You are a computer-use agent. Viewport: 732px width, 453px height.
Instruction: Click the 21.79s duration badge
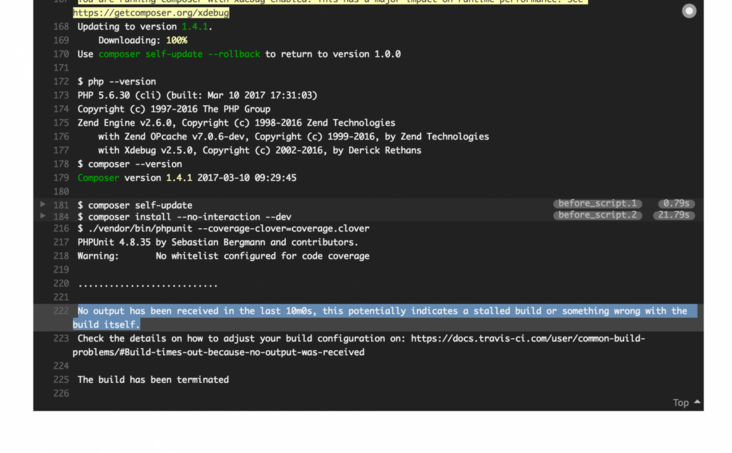tap(673, 215)
